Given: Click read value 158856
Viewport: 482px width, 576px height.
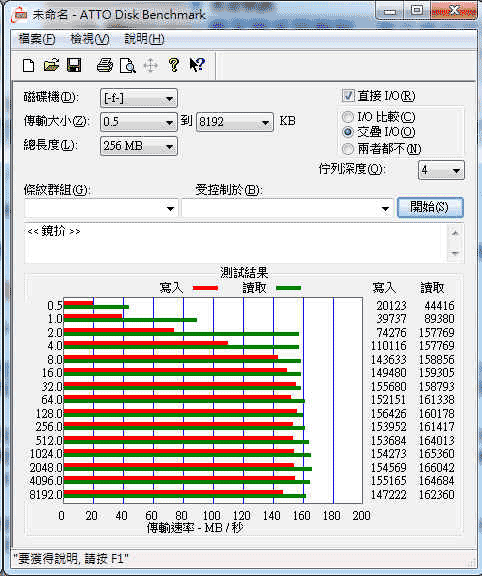Looking at the screenshot, I should click(x=437, y=360).
